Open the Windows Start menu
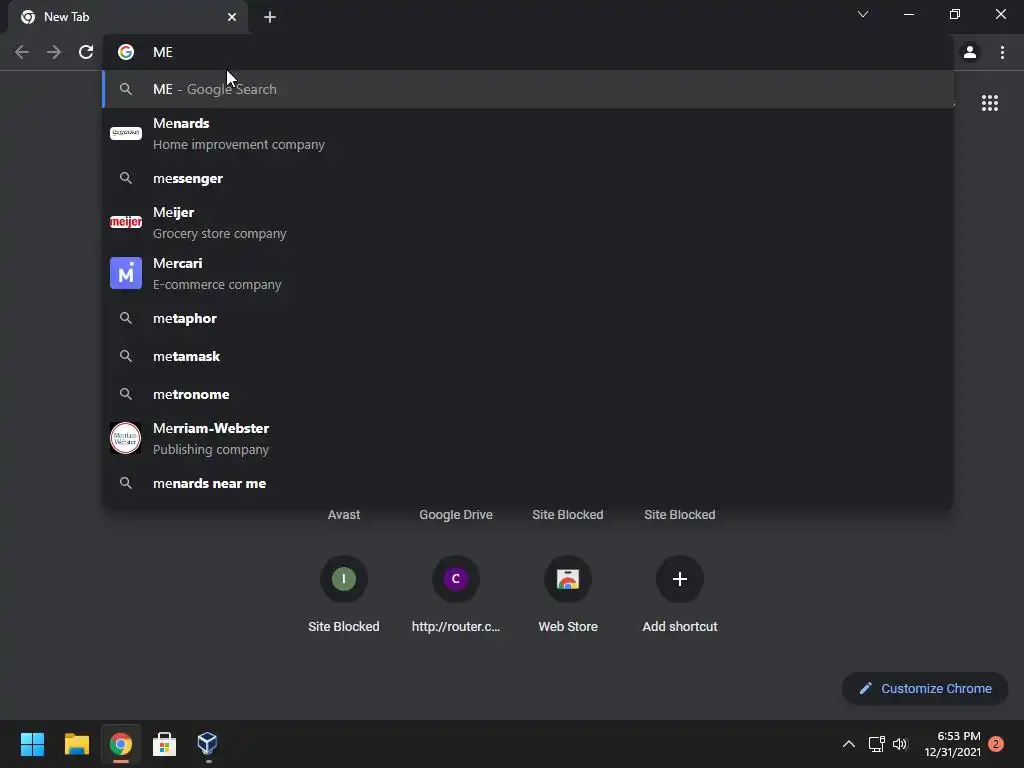This screenshot has height=768, width=1024. [x=32, y=744]
